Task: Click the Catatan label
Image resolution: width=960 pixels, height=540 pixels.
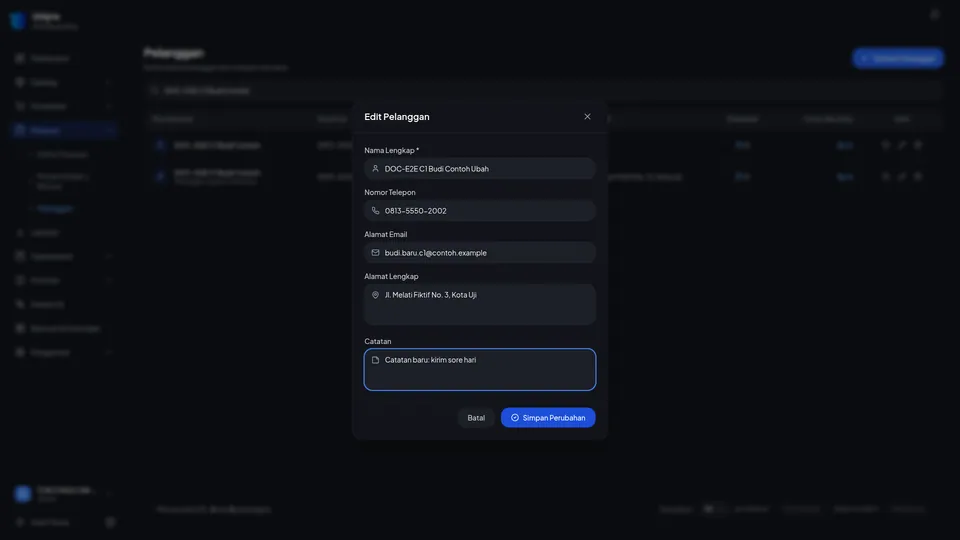Action: point(378,341)
